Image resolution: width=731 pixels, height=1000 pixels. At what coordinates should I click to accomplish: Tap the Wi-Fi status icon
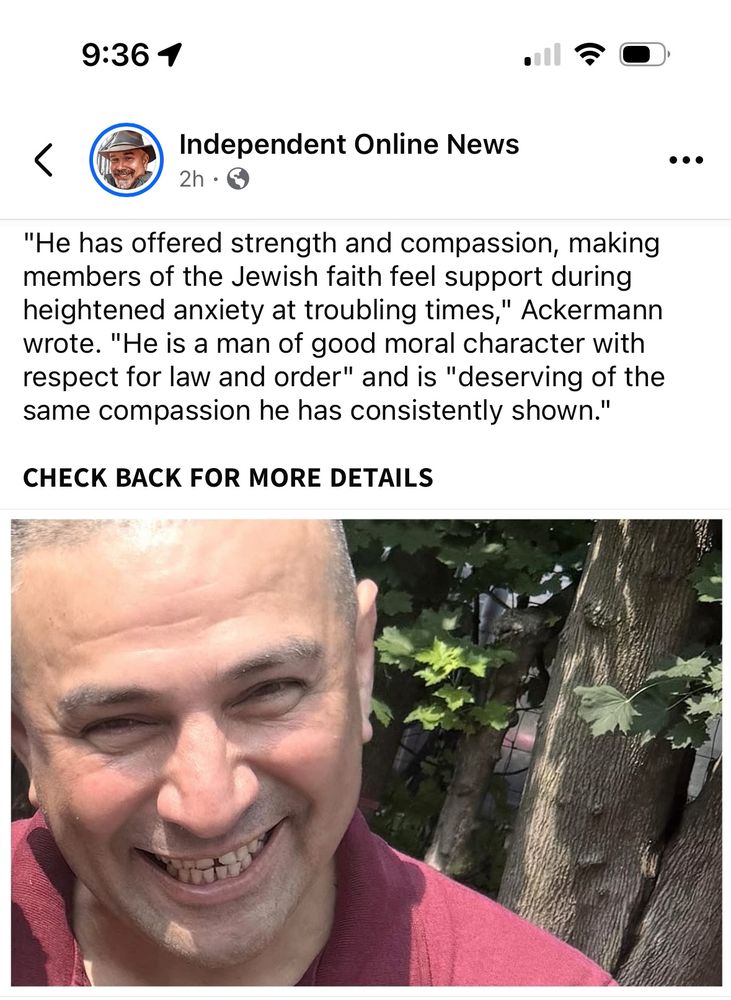[x=590, y=54]
